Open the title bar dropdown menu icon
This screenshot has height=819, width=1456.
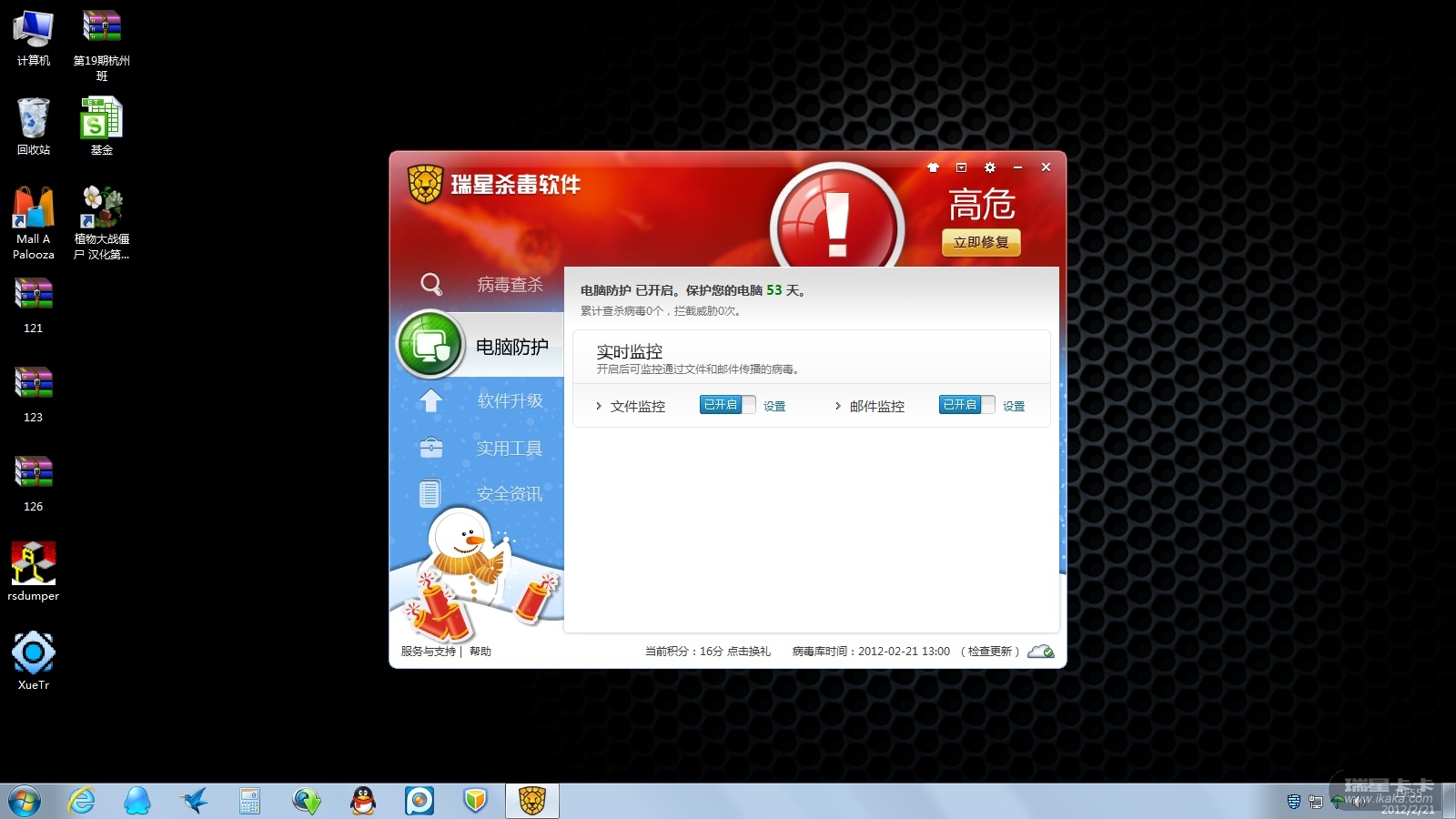pyautogui.click(x=961, y=167)
